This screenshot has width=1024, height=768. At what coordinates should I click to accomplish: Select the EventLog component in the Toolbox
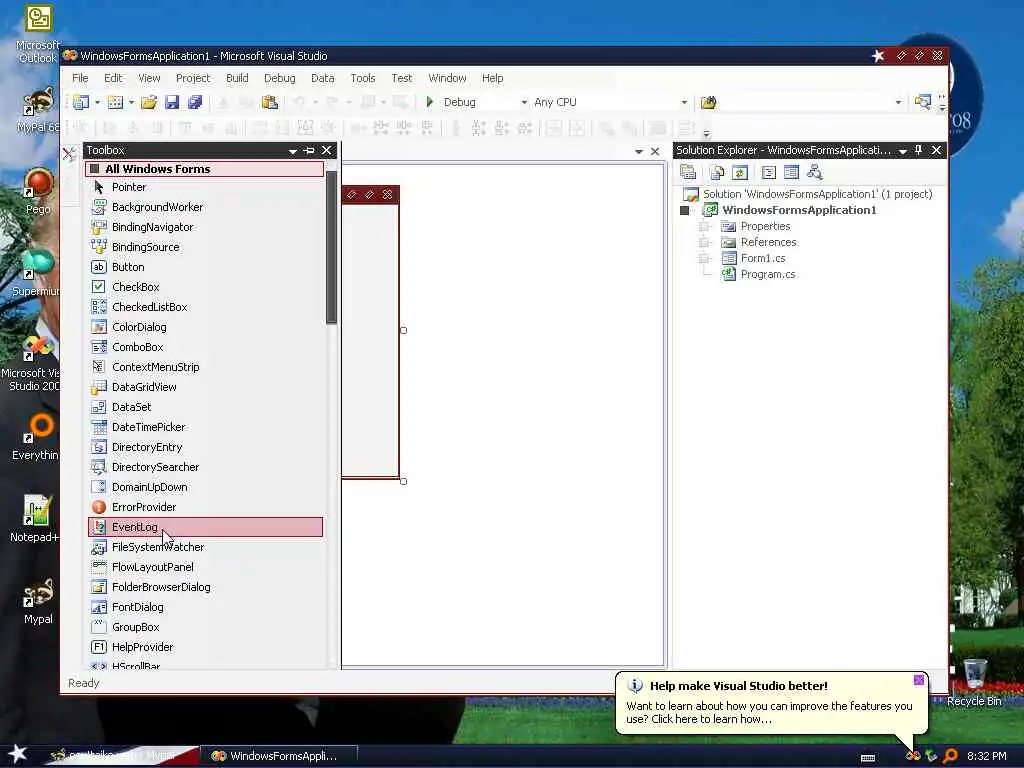[205, 527]
